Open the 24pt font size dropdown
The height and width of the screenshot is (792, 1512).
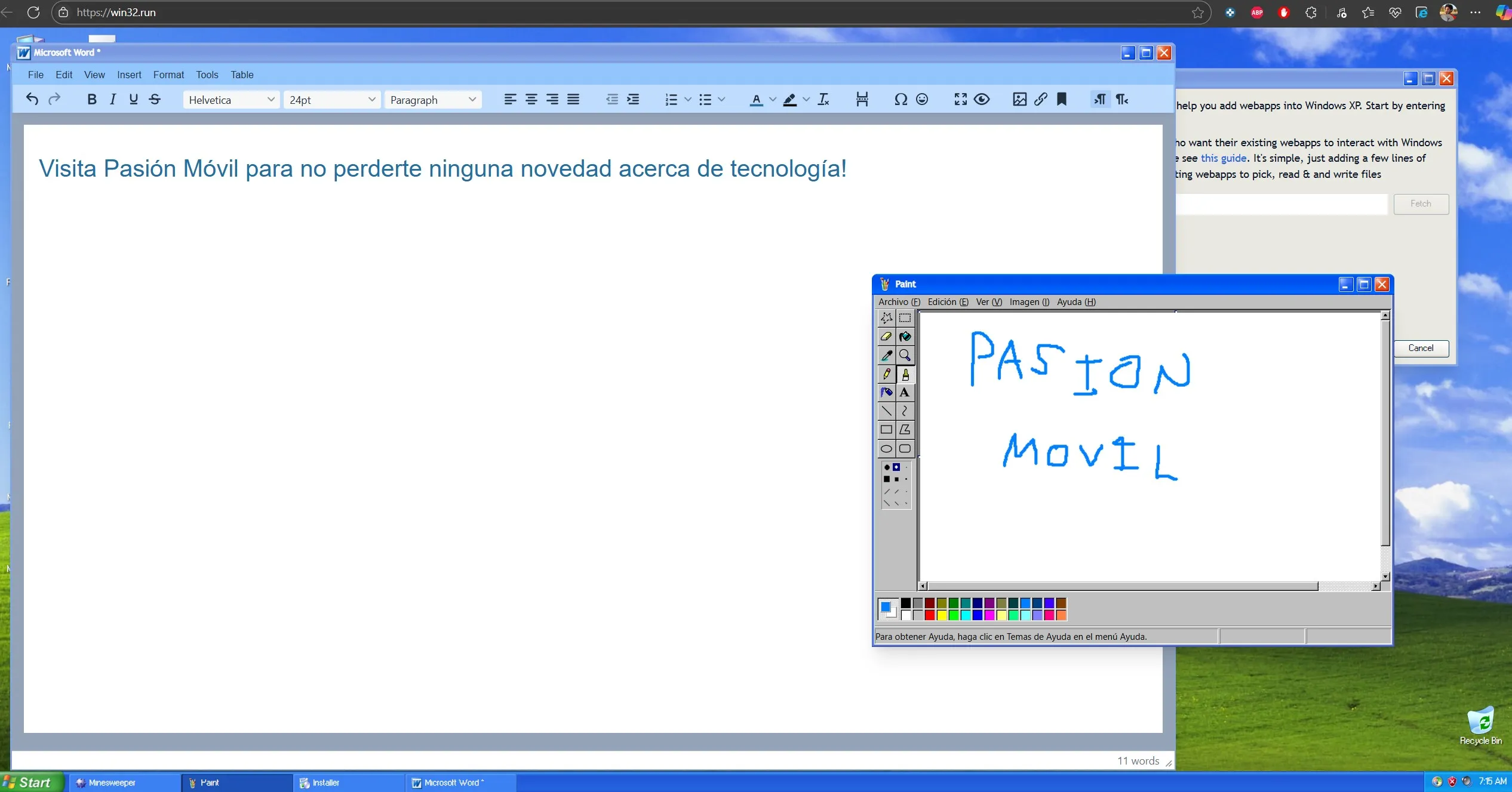click(332, 100)
